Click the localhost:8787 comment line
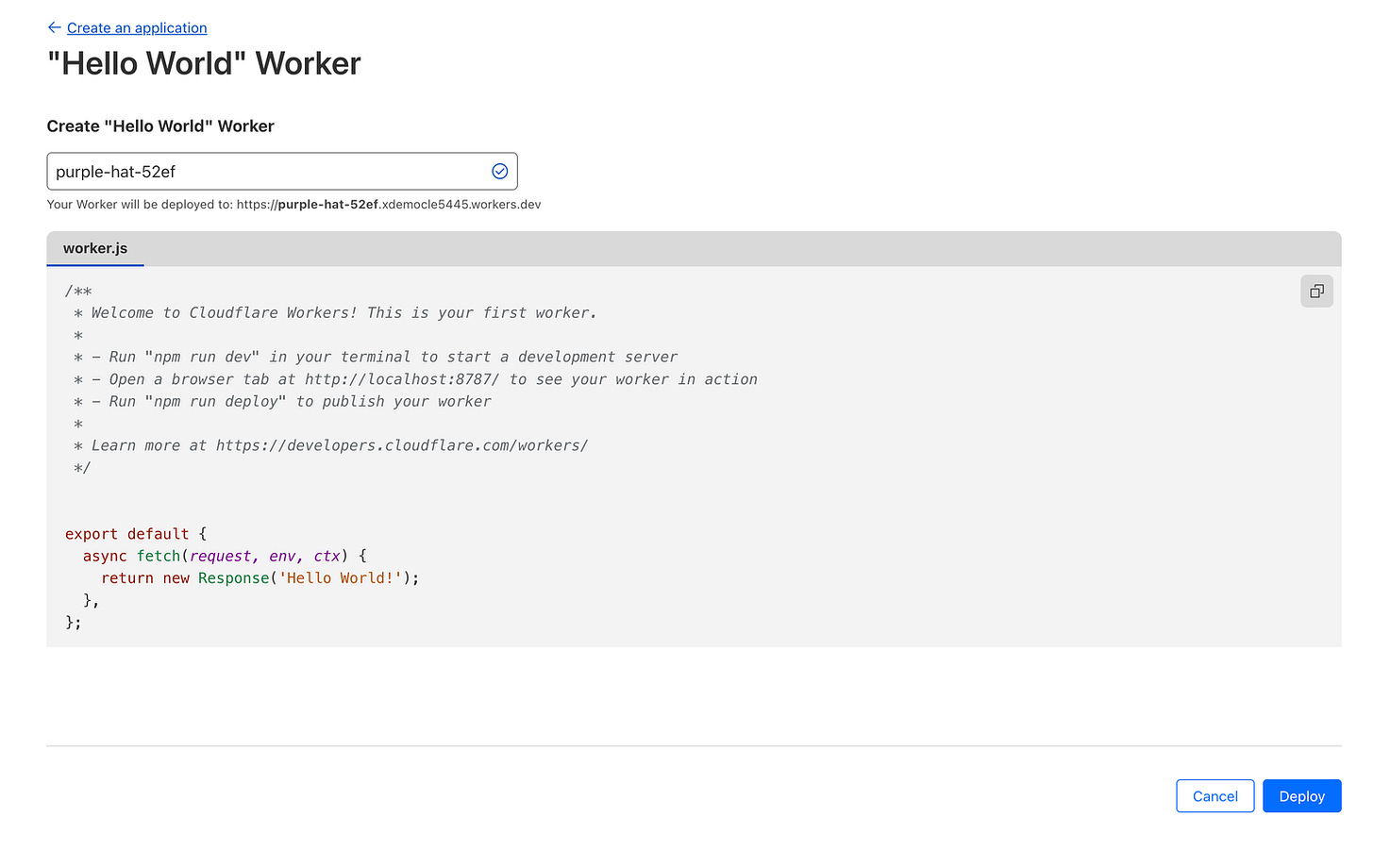 click(x=415, y=379)
